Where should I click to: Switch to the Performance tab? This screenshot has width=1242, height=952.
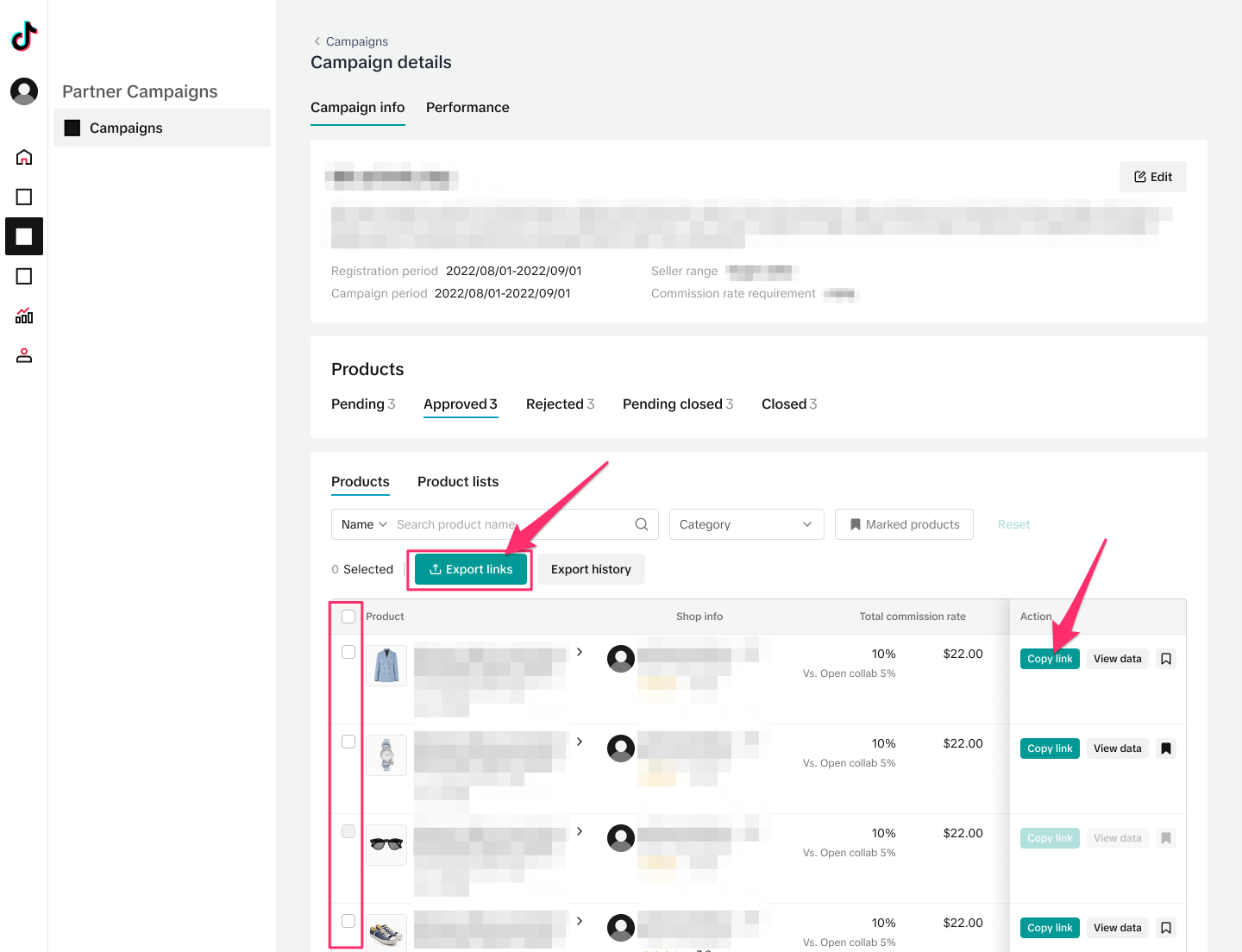467,108
